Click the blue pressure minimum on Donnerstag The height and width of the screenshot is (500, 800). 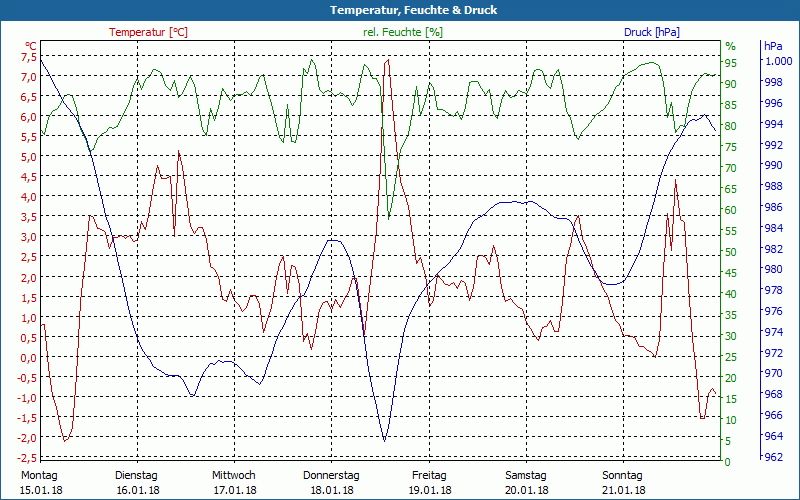point(385,440)
